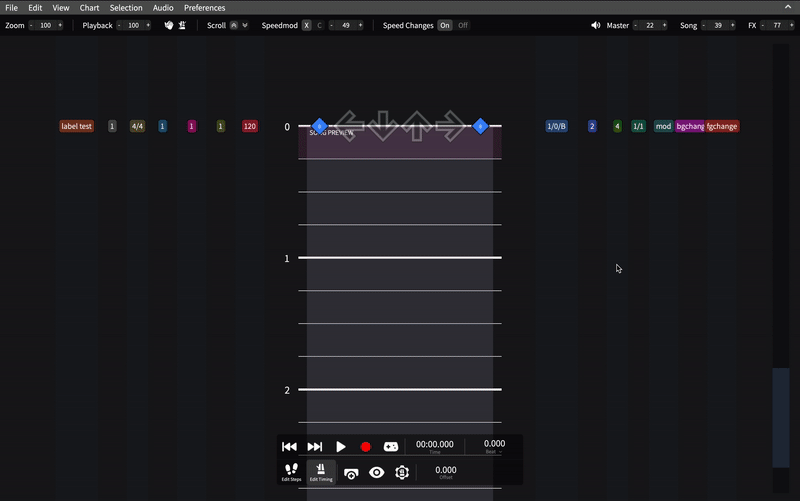The image size is (800, 501).
Task: Select the X speedmod option
Action: [x=306, y=25]
